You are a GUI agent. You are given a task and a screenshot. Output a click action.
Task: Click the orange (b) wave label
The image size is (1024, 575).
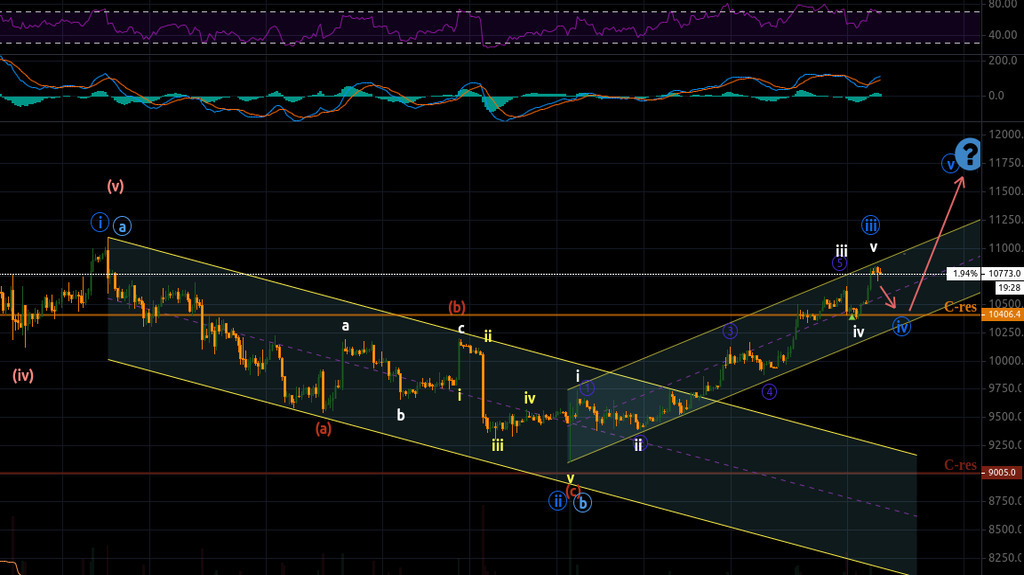coord(457,307)
